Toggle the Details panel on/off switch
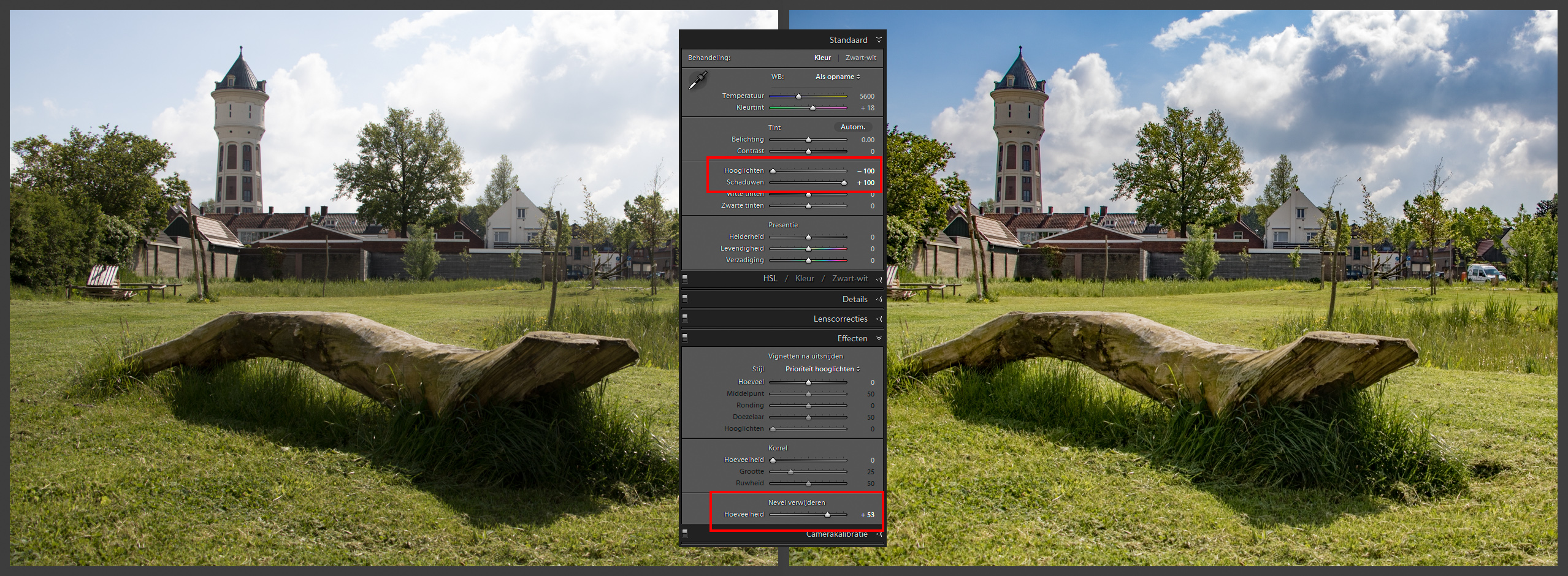 click(x=685, y=299)
